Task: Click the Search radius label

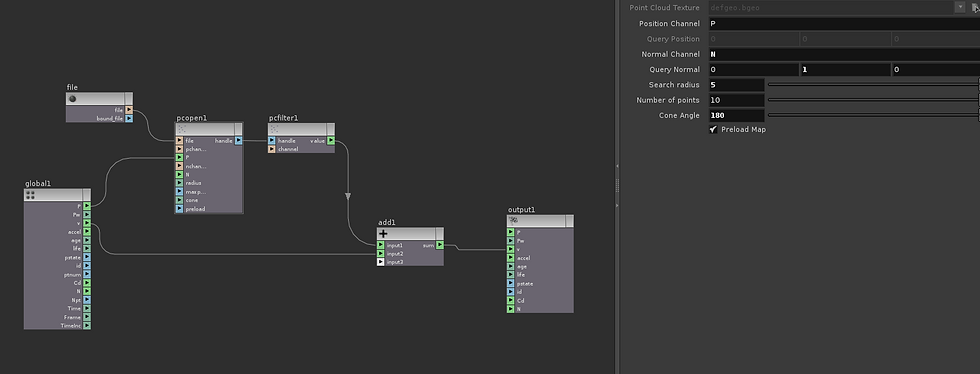Action: coord(674,84)
